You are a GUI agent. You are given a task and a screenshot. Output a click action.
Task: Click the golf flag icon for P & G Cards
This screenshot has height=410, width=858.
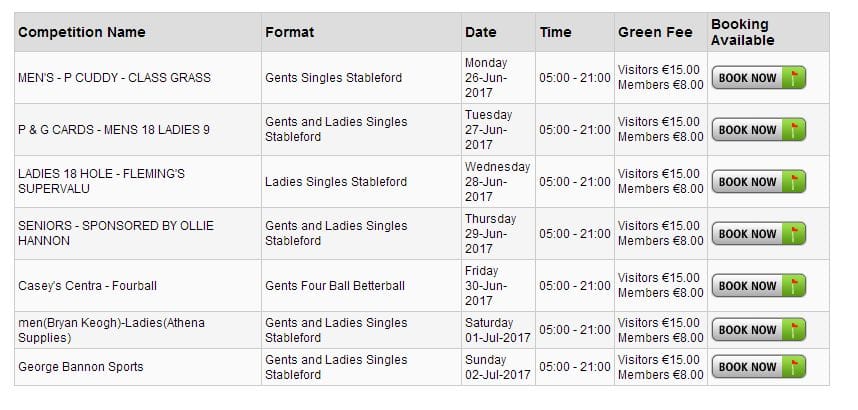point(794,130)
